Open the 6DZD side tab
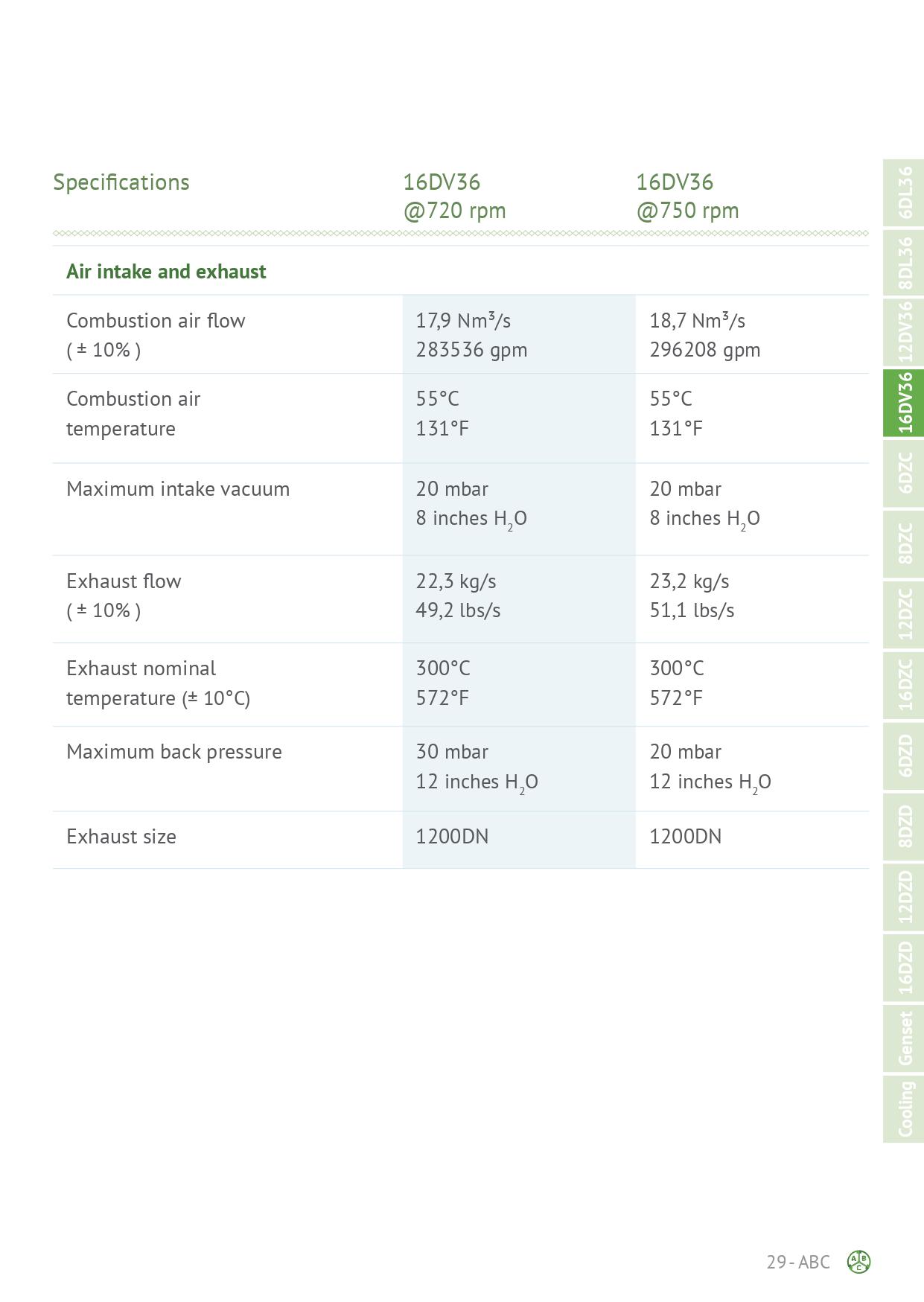 click(x=904, y=756)
